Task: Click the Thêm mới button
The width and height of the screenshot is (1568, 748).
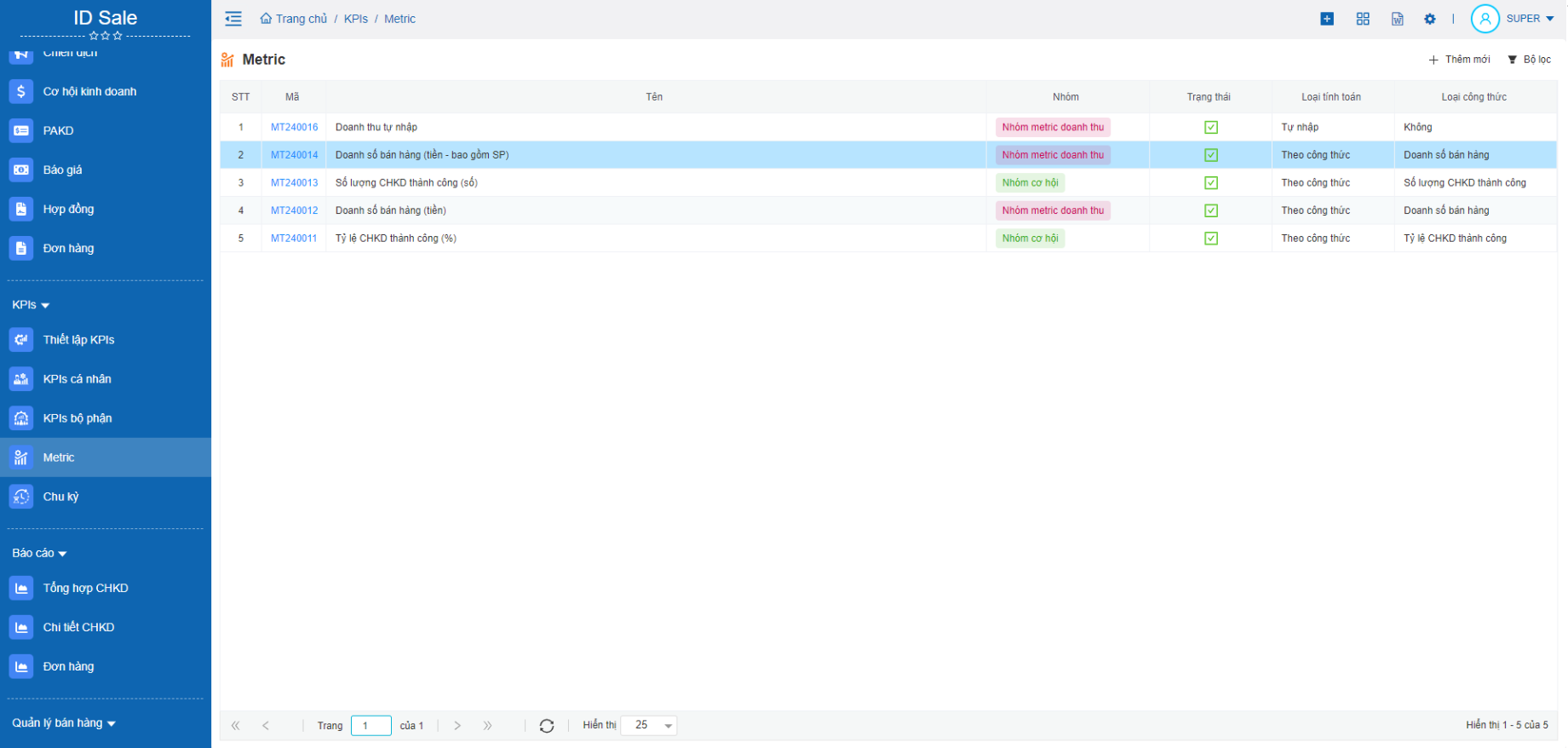Action: coord(1459,60)
